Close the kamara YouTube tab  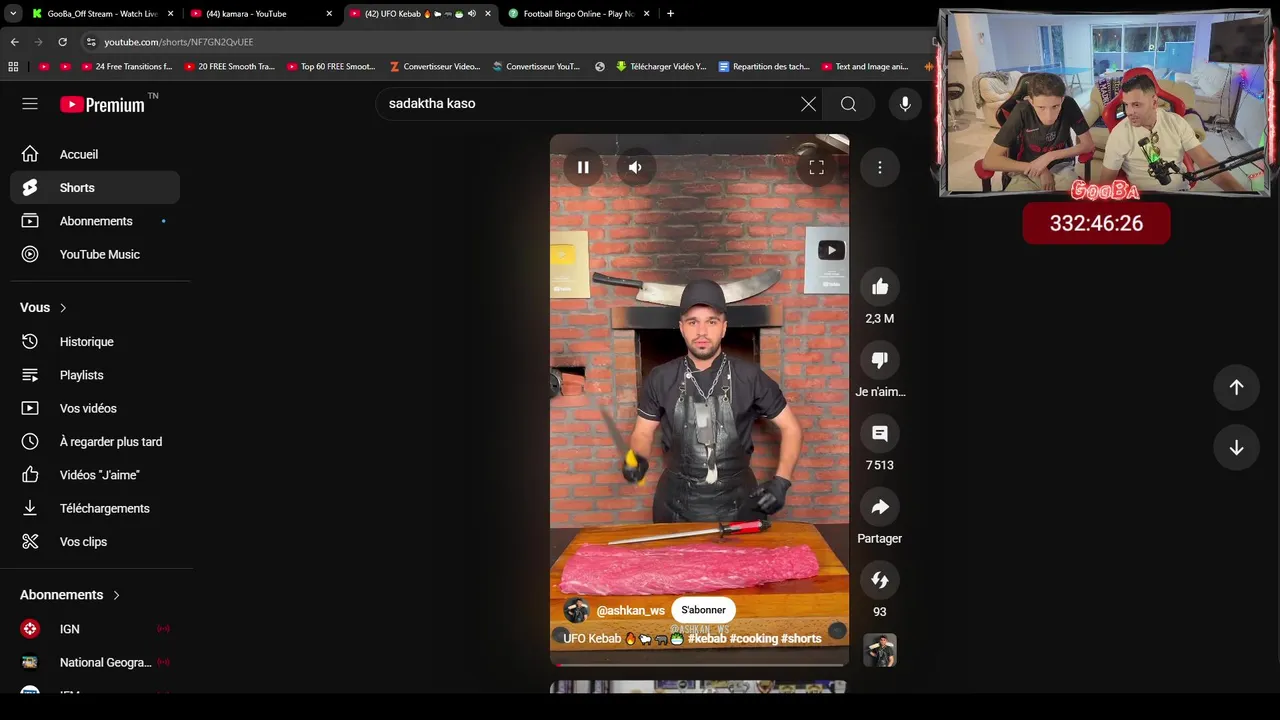pyautogui.click(x=329, y=14)
